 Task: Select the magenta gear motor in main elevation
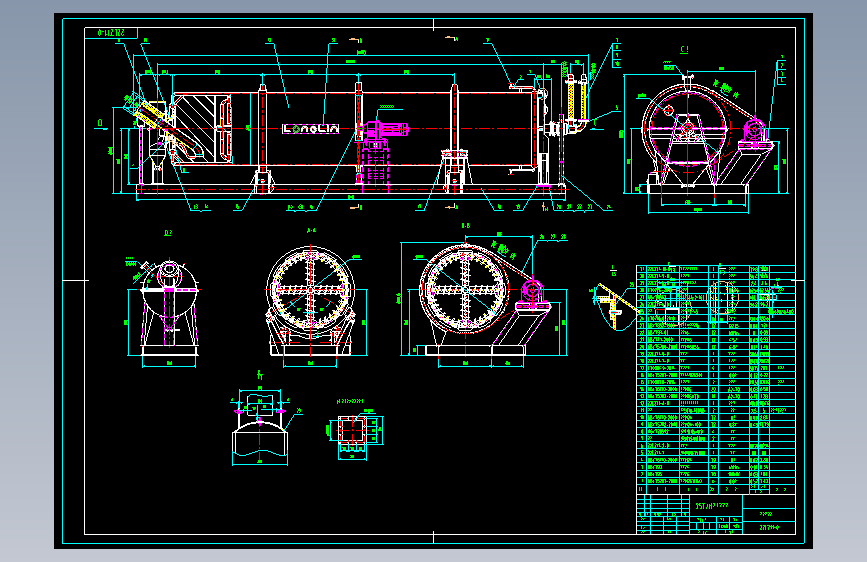click(384, 131)
